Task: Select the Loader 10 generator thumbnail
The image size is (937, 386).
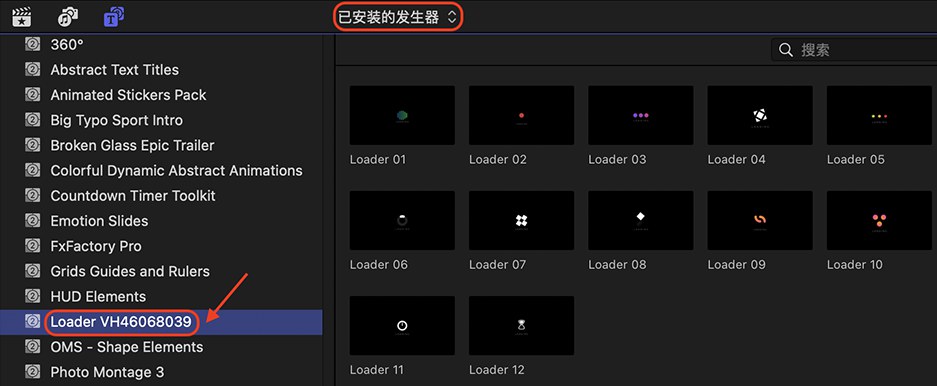Action: coord(880,220)
